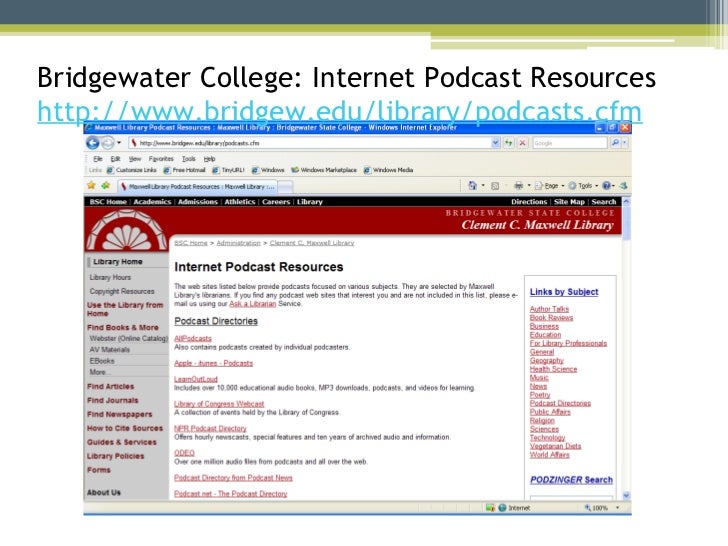The width and height of the screenshot is (728, 546).
Task: Open the Tools gear command bar menu
Action: 583,186
